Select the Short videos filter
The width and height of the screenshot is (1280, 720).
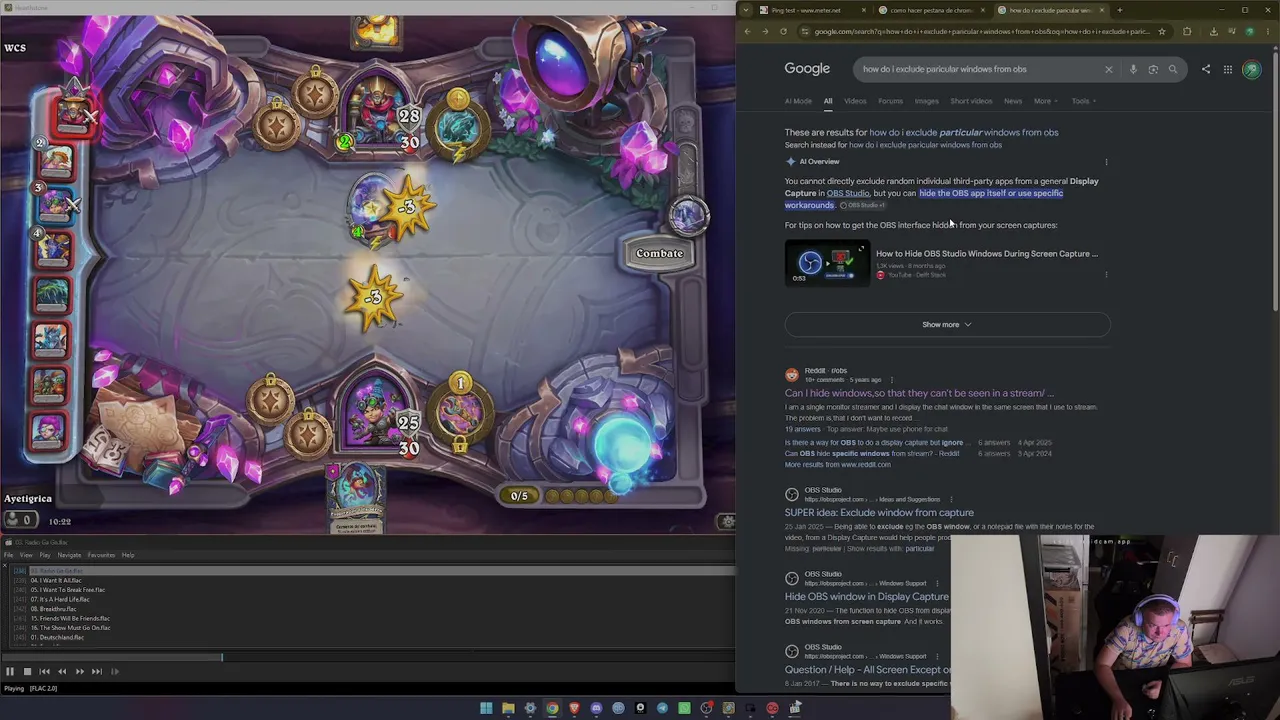[x=971, y=101]
